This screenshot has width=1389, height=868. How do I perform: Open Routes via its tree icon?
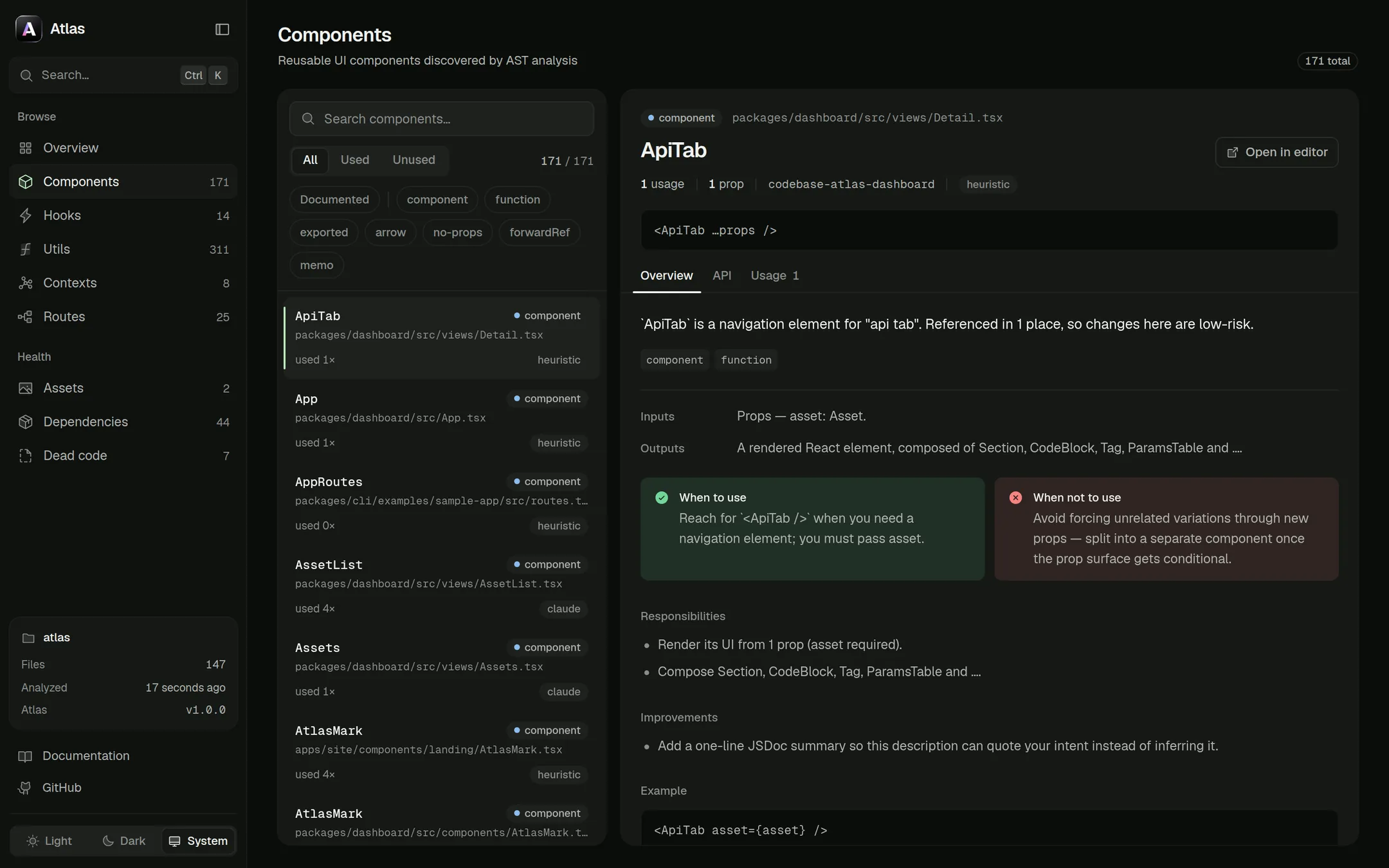(25, 316)
